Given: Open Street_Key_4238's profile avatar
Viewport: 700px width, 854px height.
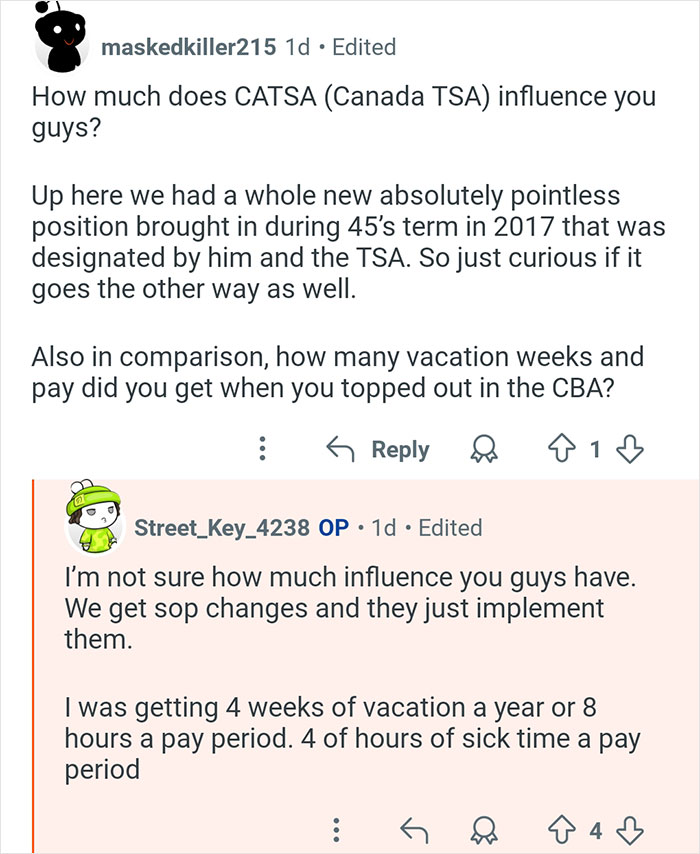Looking at the screenshot, I should click(x=96, y=521).
